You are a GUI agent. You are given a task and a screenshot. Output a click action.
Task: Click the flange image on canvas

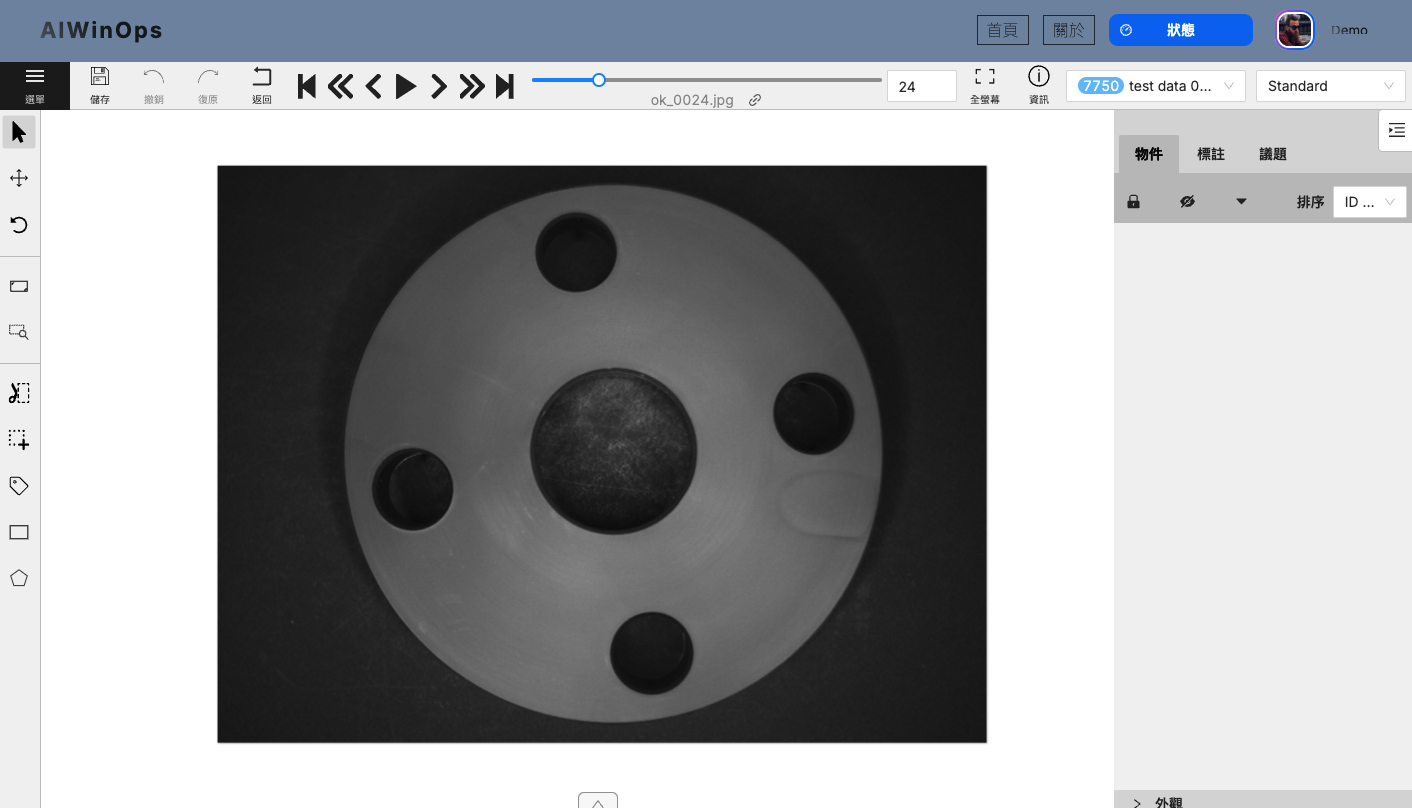coord(602,454)
